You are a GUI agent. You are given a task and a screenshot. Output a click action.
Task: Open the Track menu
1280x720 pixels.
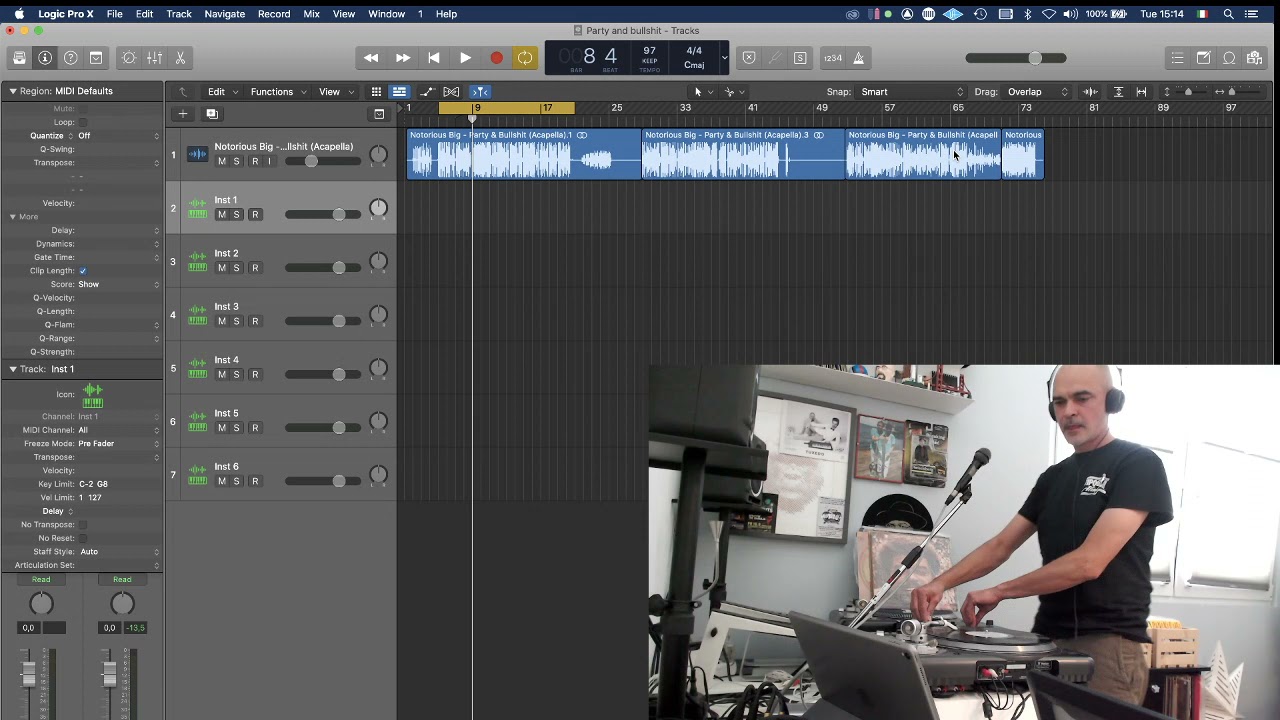pyautogui.click(x=179, y=14)
